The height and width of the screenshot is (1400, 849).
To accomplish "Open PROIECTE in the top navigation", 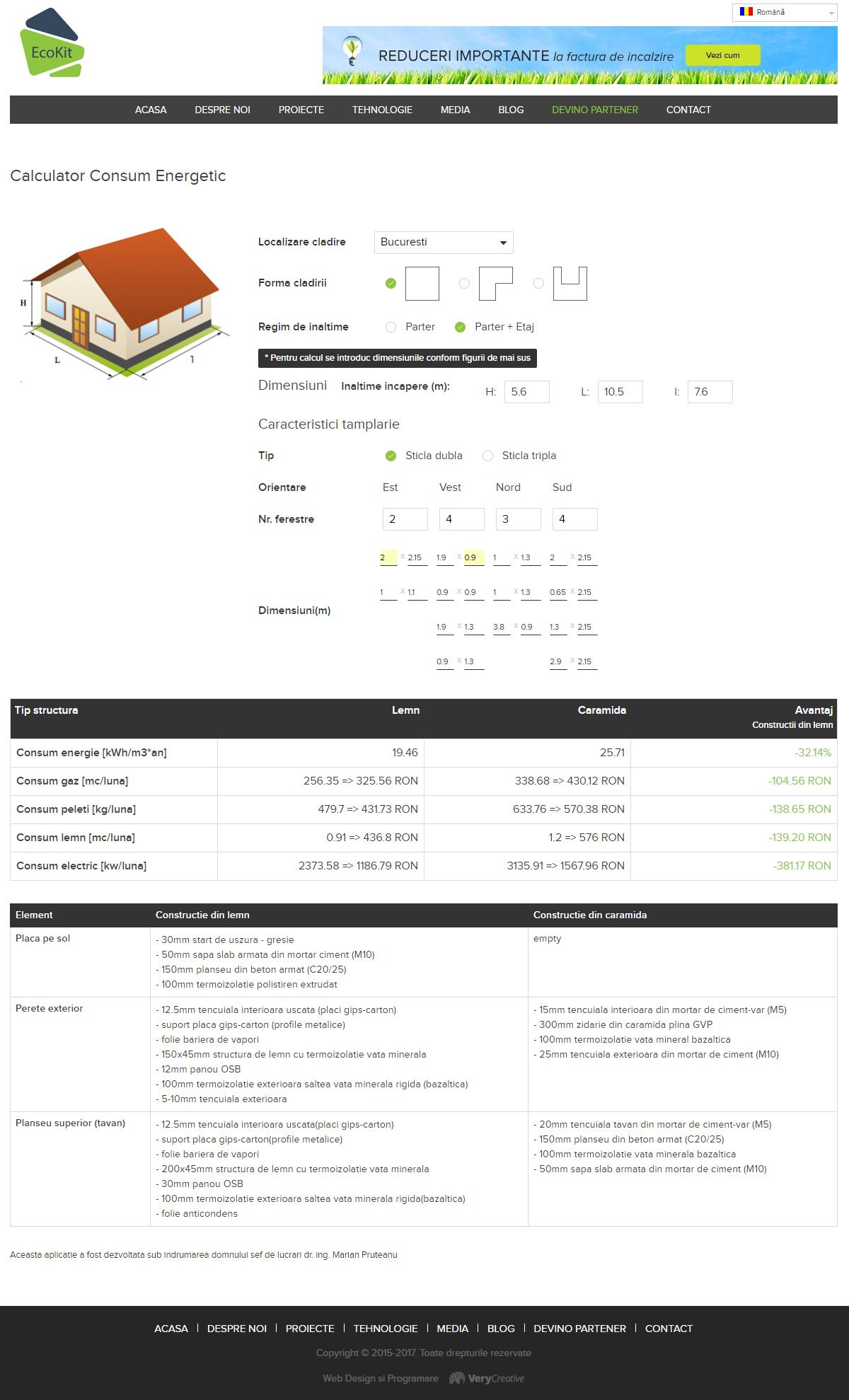I will click(x=301, y=110).
